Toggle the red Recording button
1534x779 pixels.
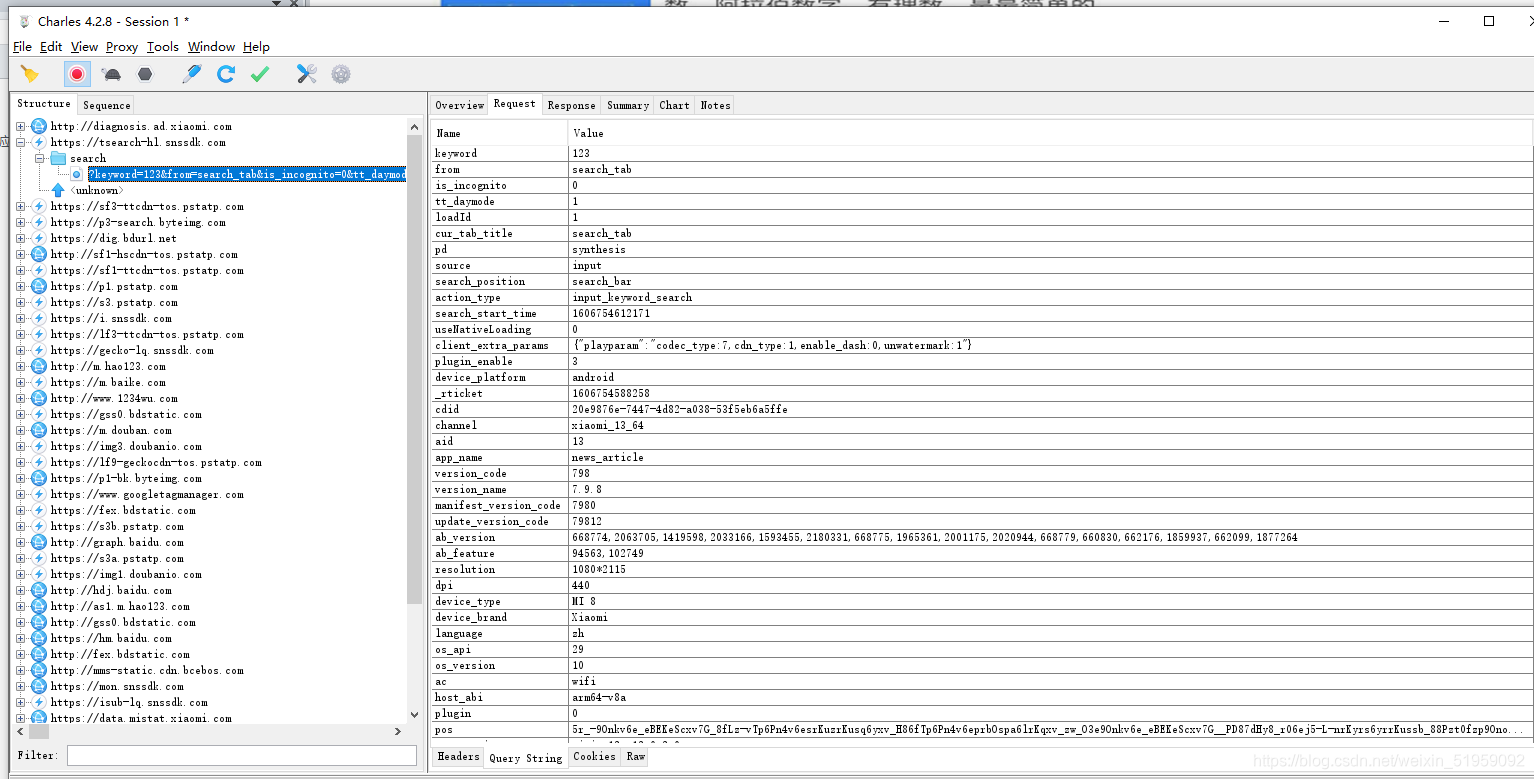[x=77, y=74]
